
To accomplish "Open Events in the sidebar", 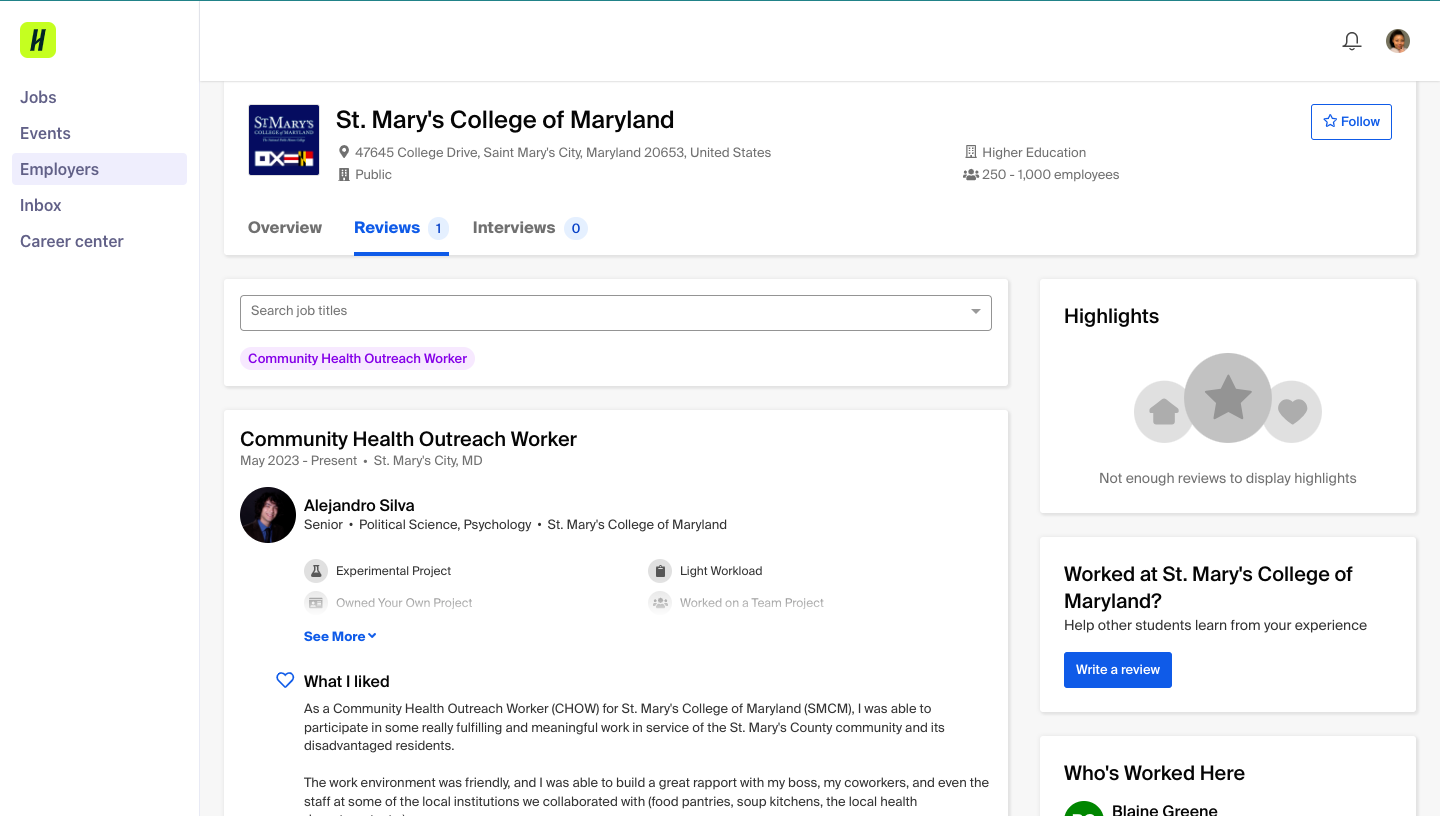I will pos(45,133).
